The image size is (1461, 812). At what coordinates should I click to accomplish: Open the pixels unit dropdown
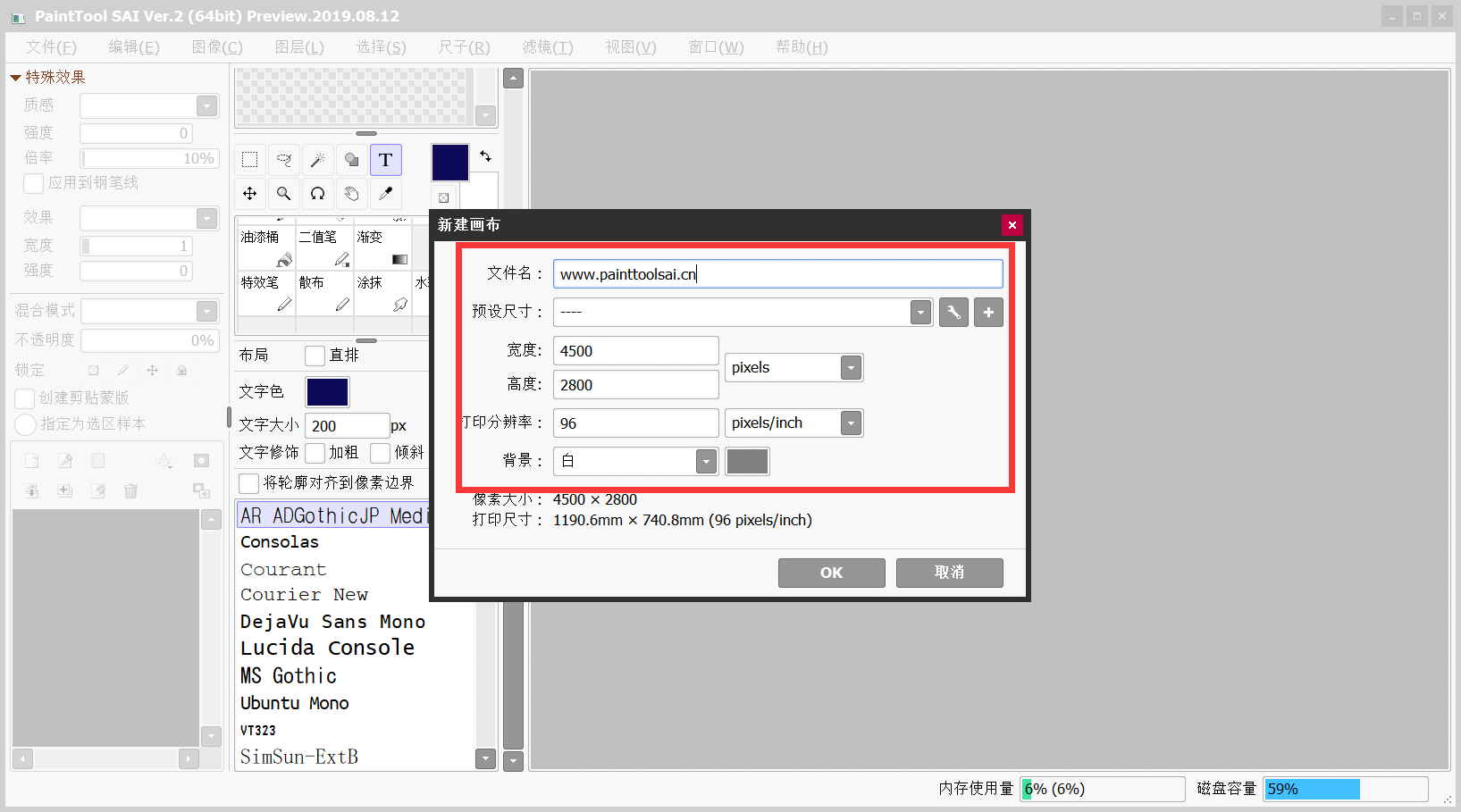(x=851, y=367)
